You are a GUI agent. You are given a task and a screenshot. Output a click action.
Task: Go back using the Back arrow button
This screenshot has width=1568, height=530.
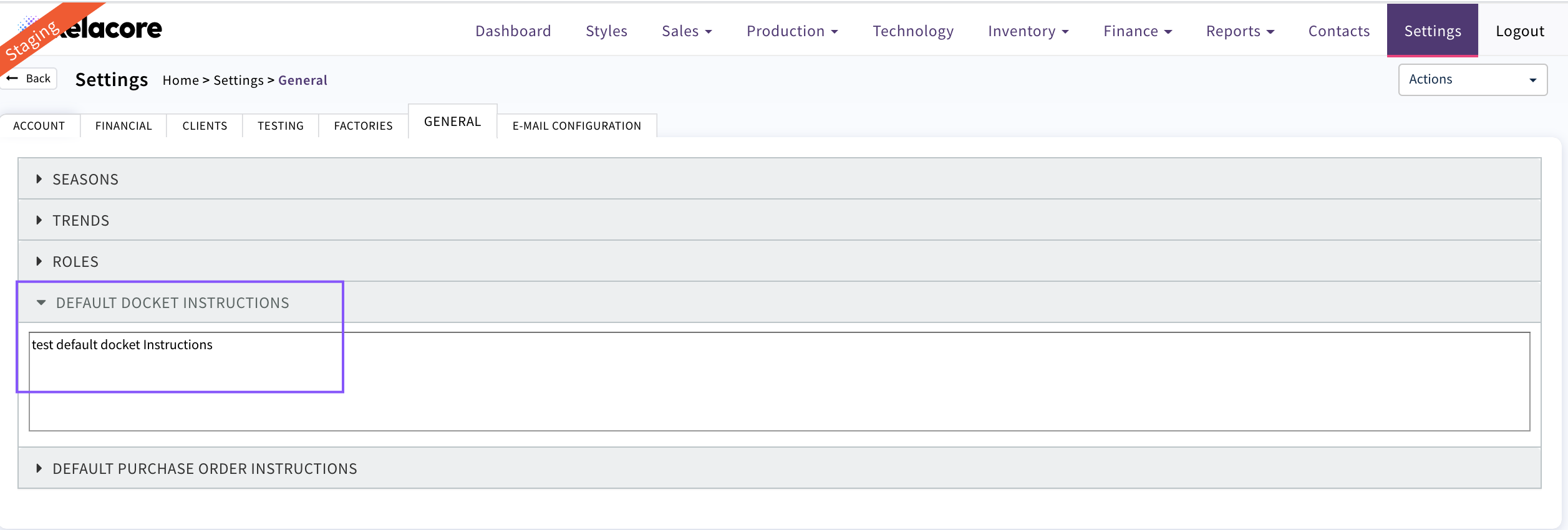(x=29, y=79)
